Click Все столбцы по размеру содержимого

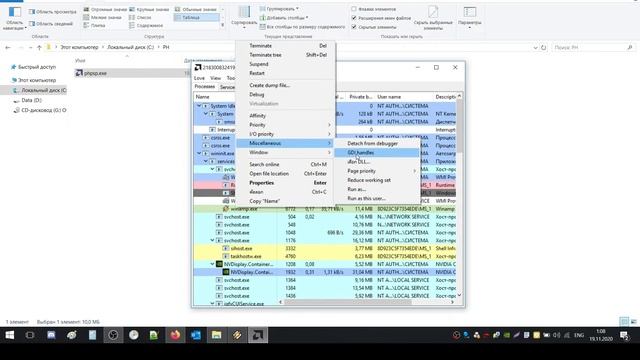(302, 27)
